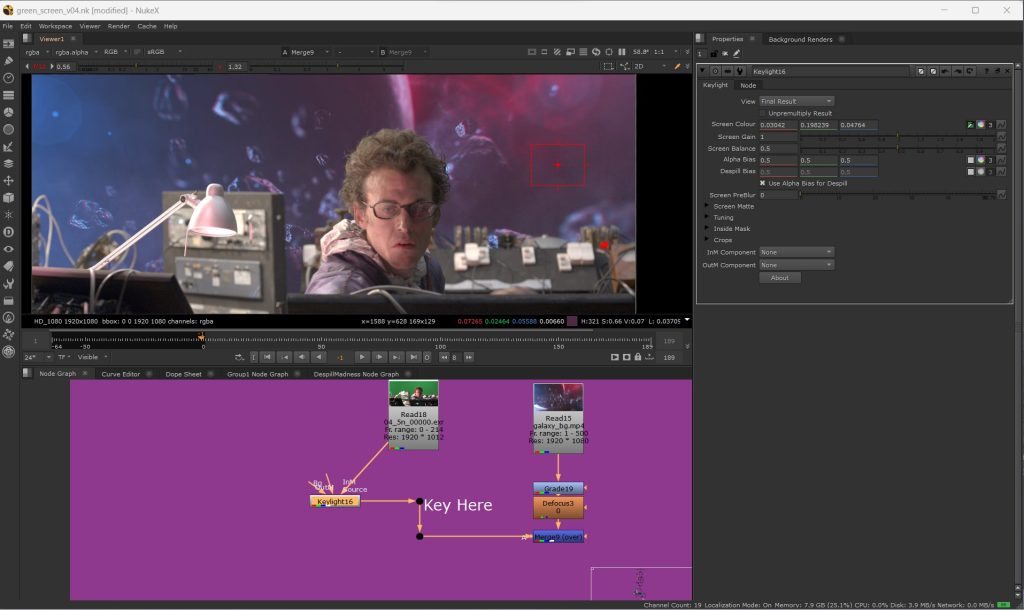This screenshot has width=1024, height=610.
Task: Open the rgba channel set dropdown
Action: tap(37, 52)
